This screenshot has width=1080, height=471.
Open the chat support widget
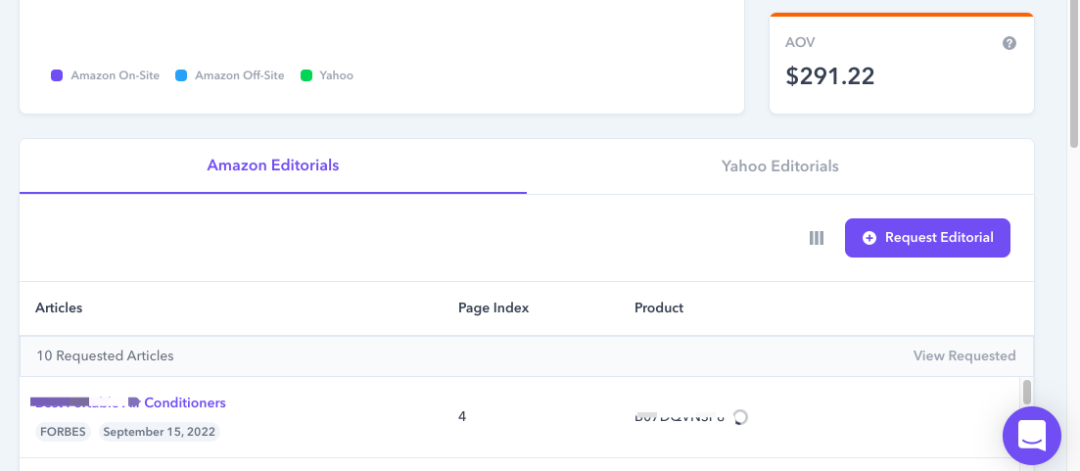click(x=1032, y=435)
